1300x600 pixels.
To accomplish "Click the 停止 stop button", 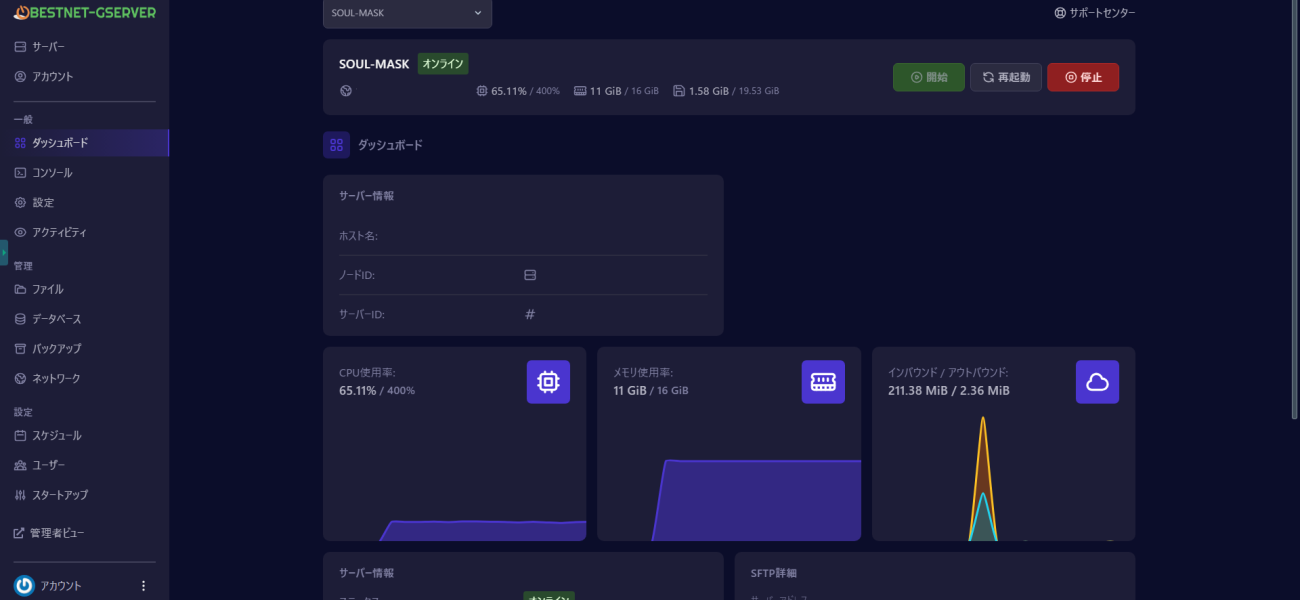I will (1083, 77).
